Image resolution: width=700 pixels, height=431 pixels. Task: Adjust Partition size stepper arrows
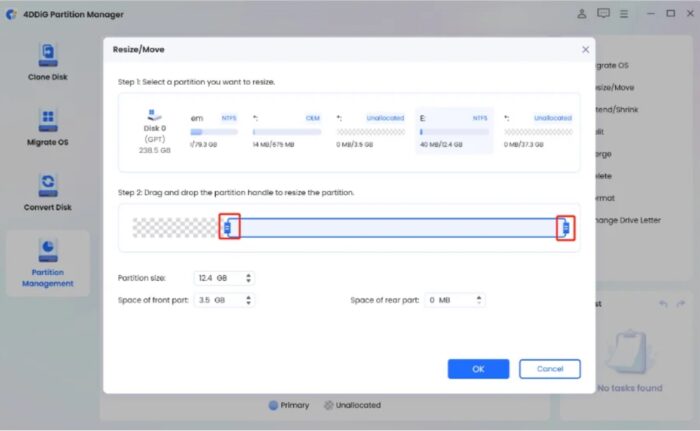(249, 278)
